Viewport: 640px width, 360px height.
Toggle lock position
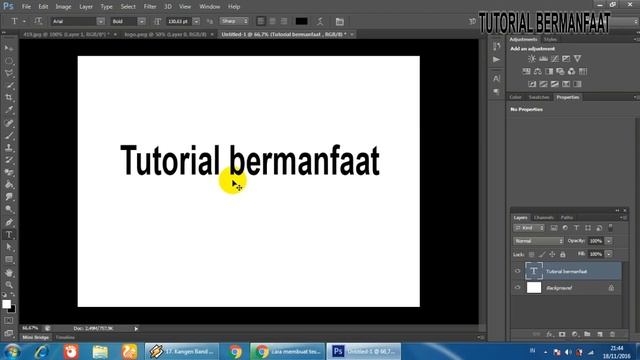point(552,254)
